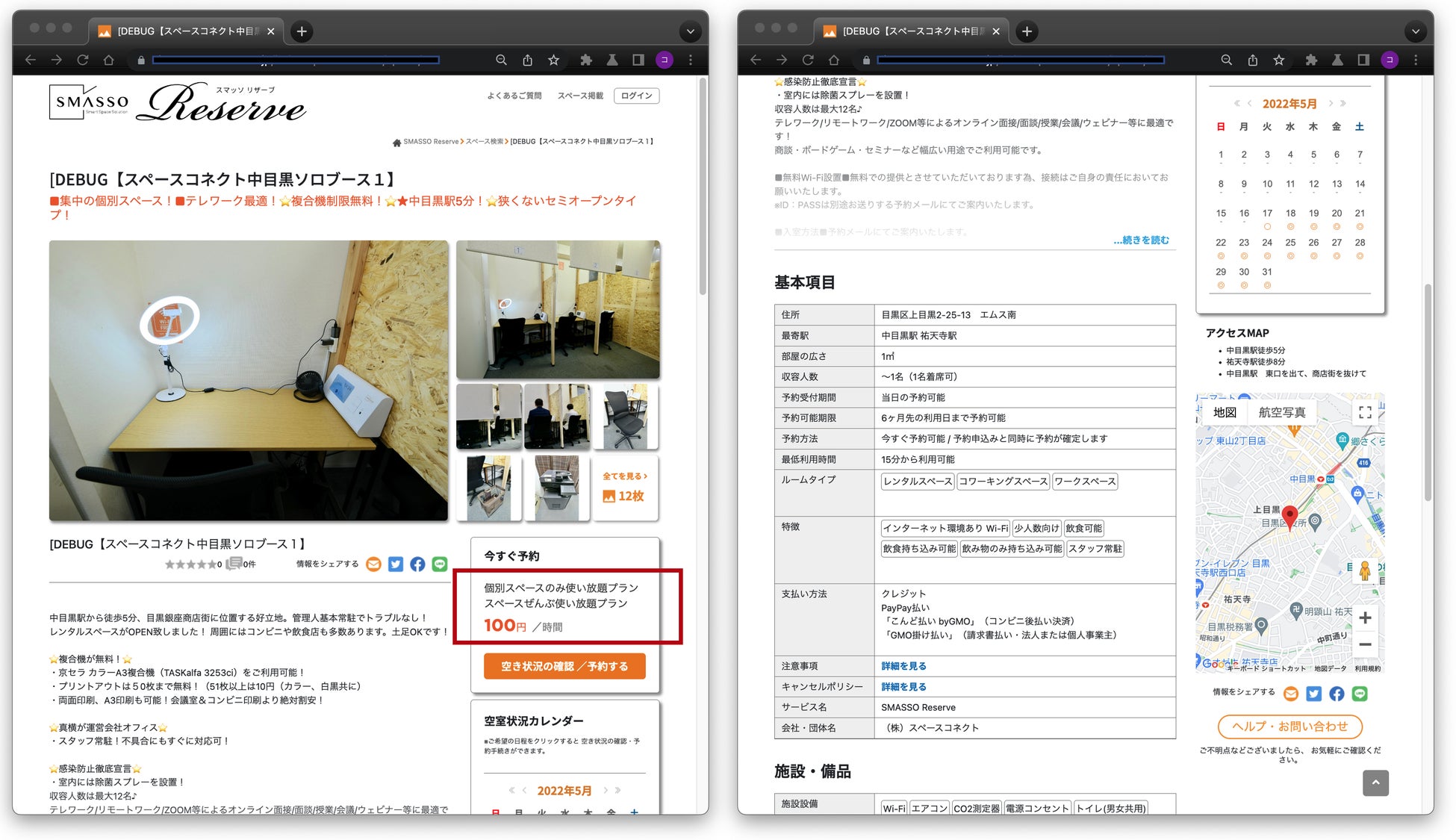The width and height of the screenshot is (1456, 840).
Task: Zoom in on map with plus button
Action: click(x=1365, y=617)
